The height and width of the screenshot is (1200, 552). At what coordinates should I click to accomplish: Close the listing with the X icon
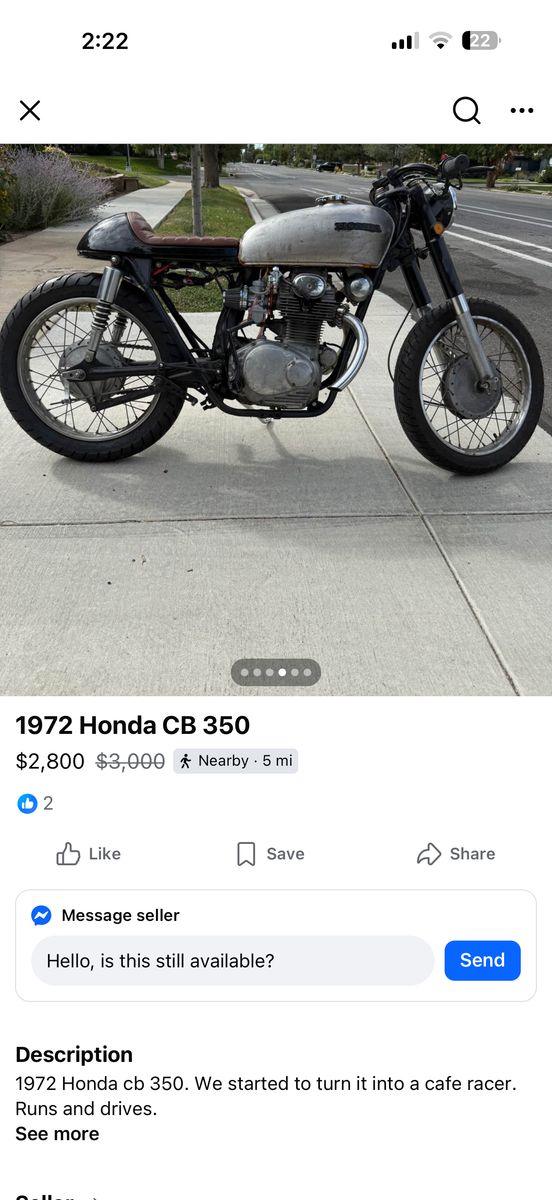click(x=30, y=111)
